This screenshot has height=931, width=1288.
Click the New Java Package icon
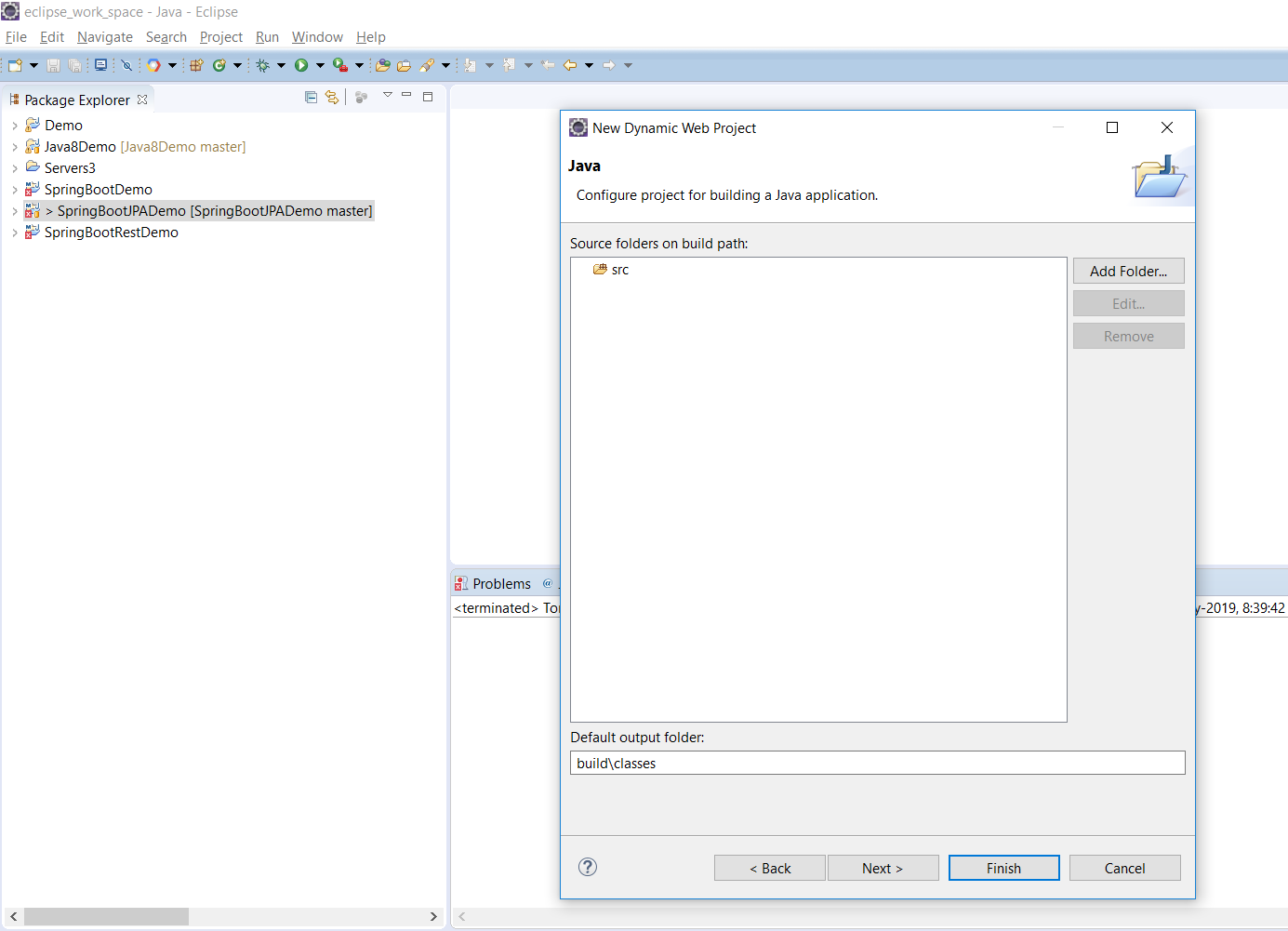[196, 65]
